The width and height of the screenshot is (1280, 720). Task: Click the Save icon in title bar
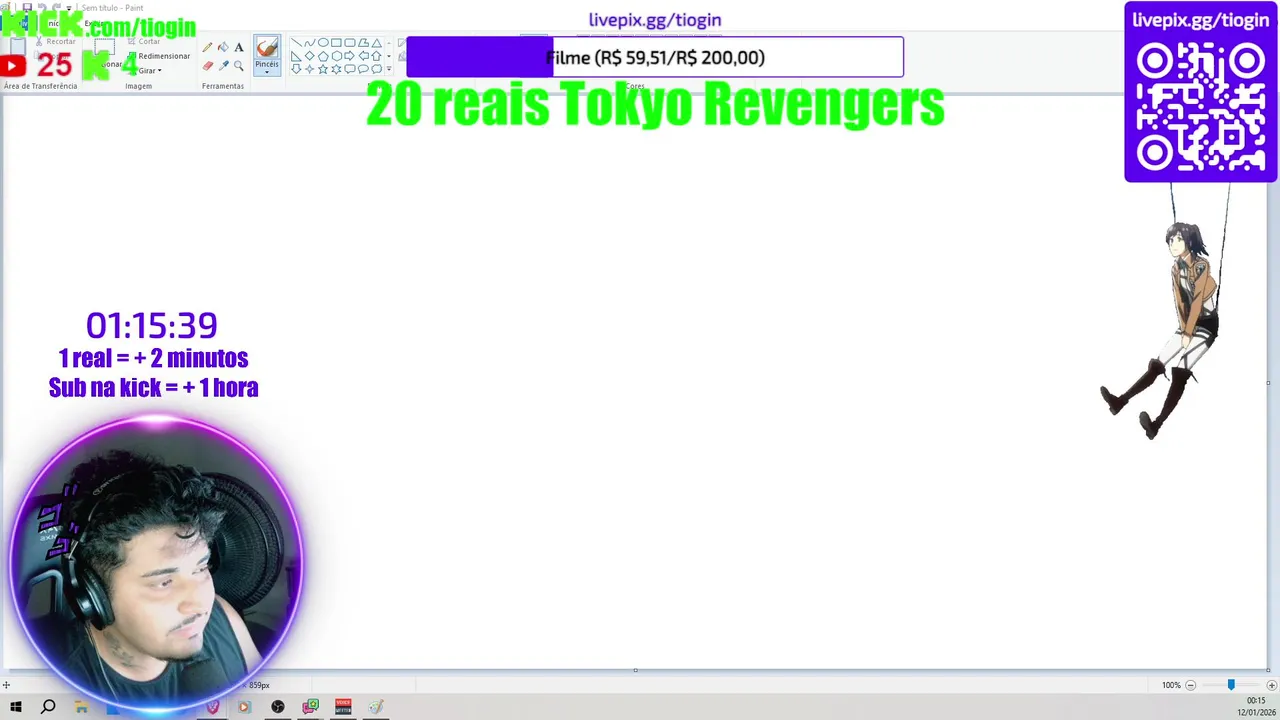[27, 7]
